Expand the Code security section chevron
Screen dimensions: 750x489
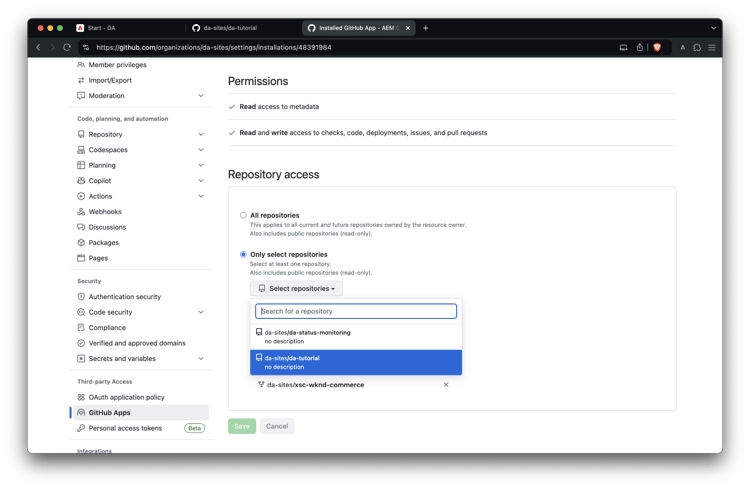pyautogui.click(x=201, y=312)
